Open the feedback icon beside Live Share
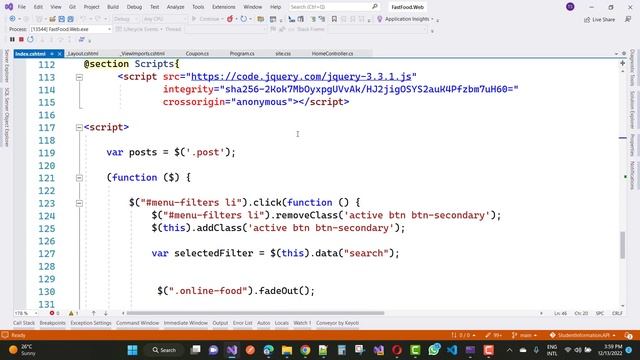 [x=628, y=19]
